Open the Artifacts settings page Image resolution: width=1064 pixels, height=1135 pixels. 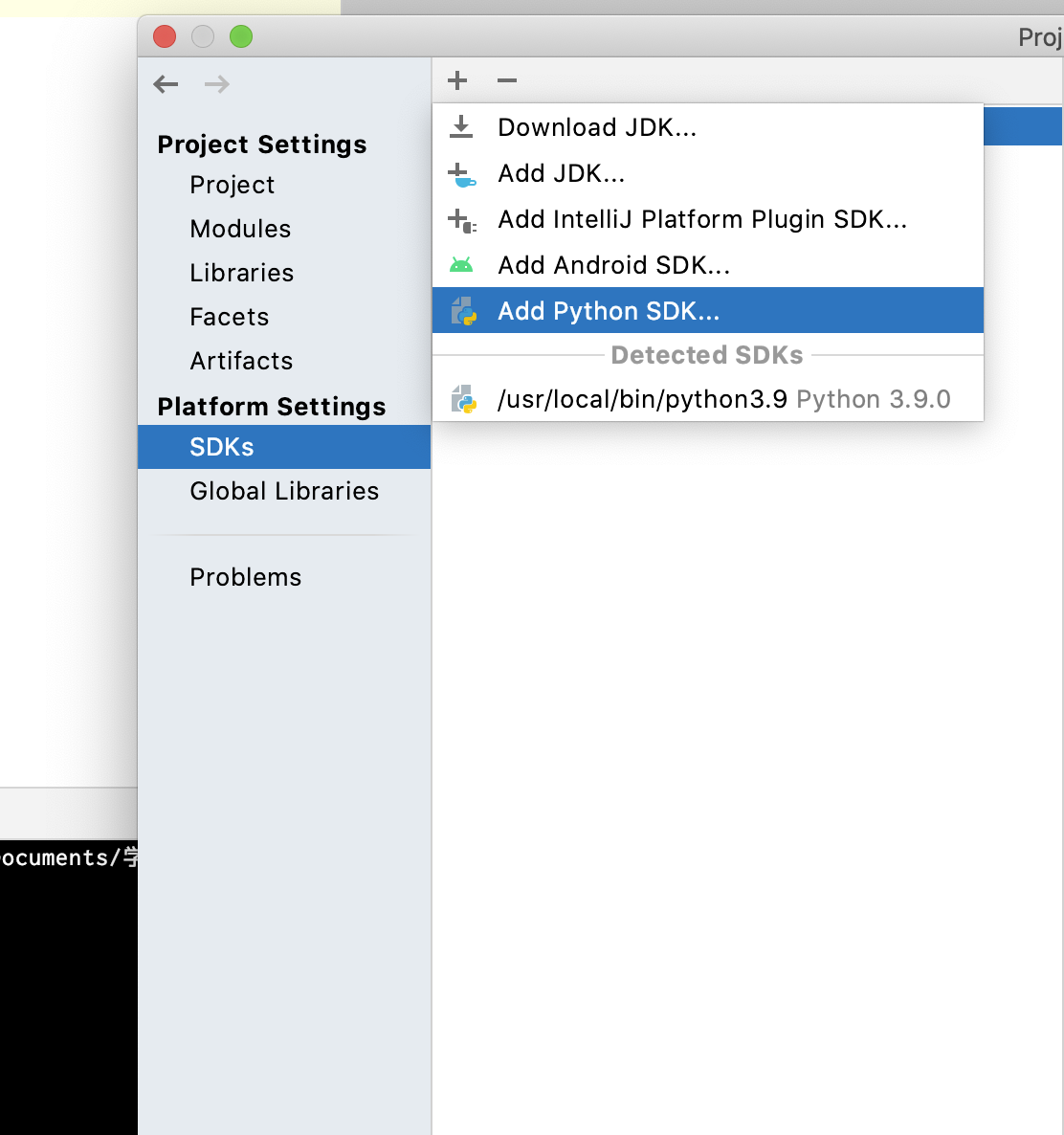tap(241, 361)
